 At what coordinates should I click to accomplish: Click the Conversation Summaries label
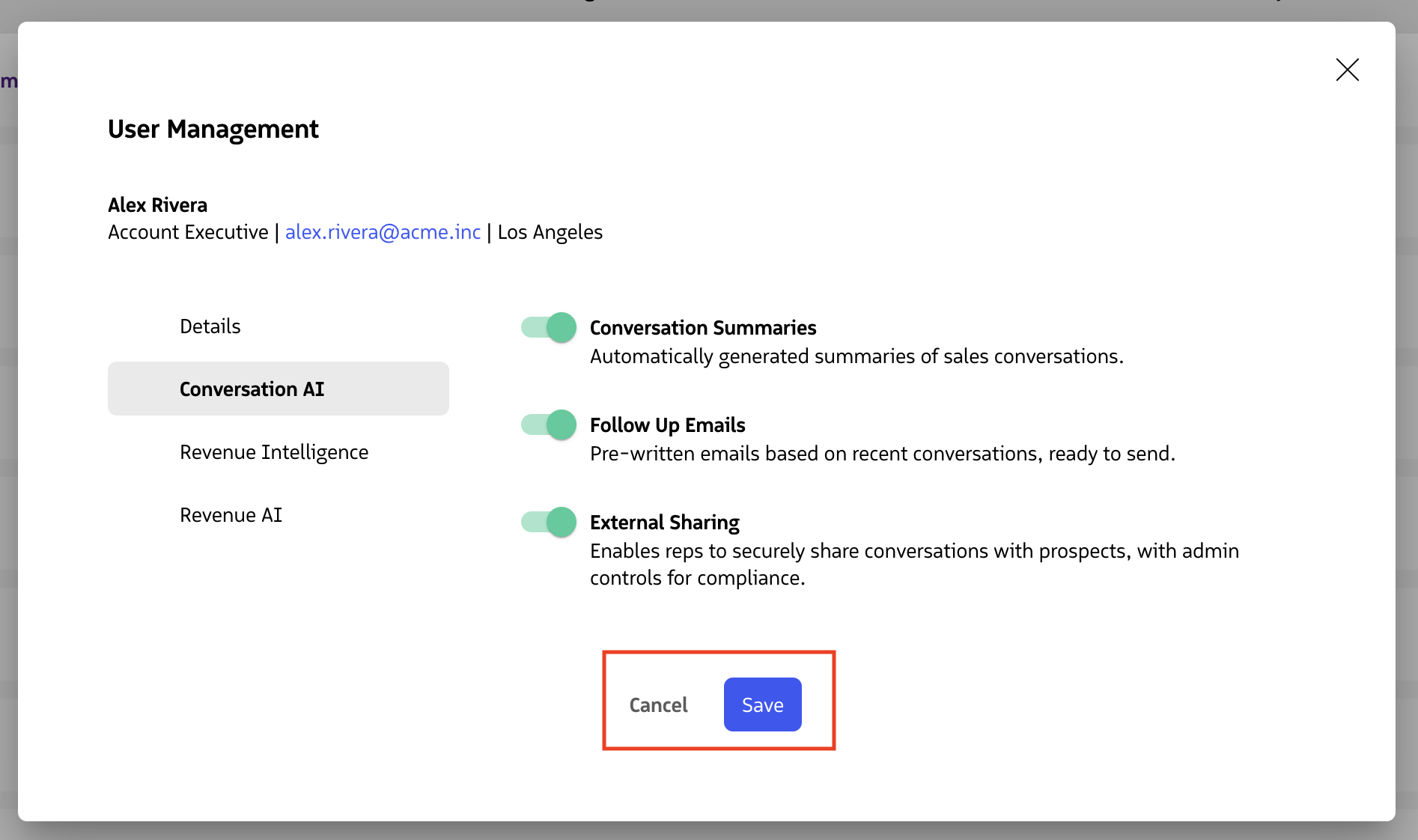(702, 328)
